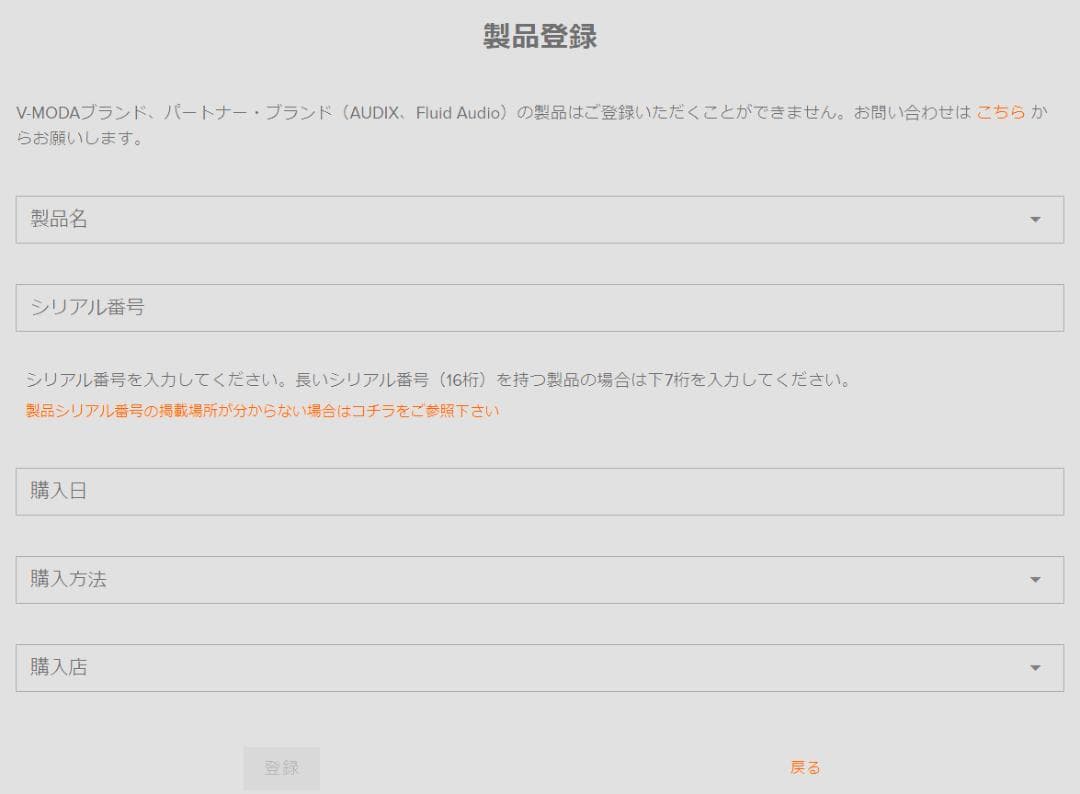
Task: Expand the 購入方法 dropdown
Action: click(520, 580)
